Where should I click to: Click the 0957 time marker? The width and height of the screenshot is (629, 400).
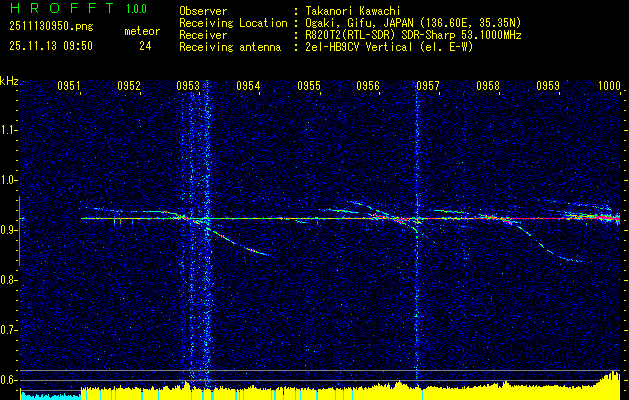pos(428,85)
